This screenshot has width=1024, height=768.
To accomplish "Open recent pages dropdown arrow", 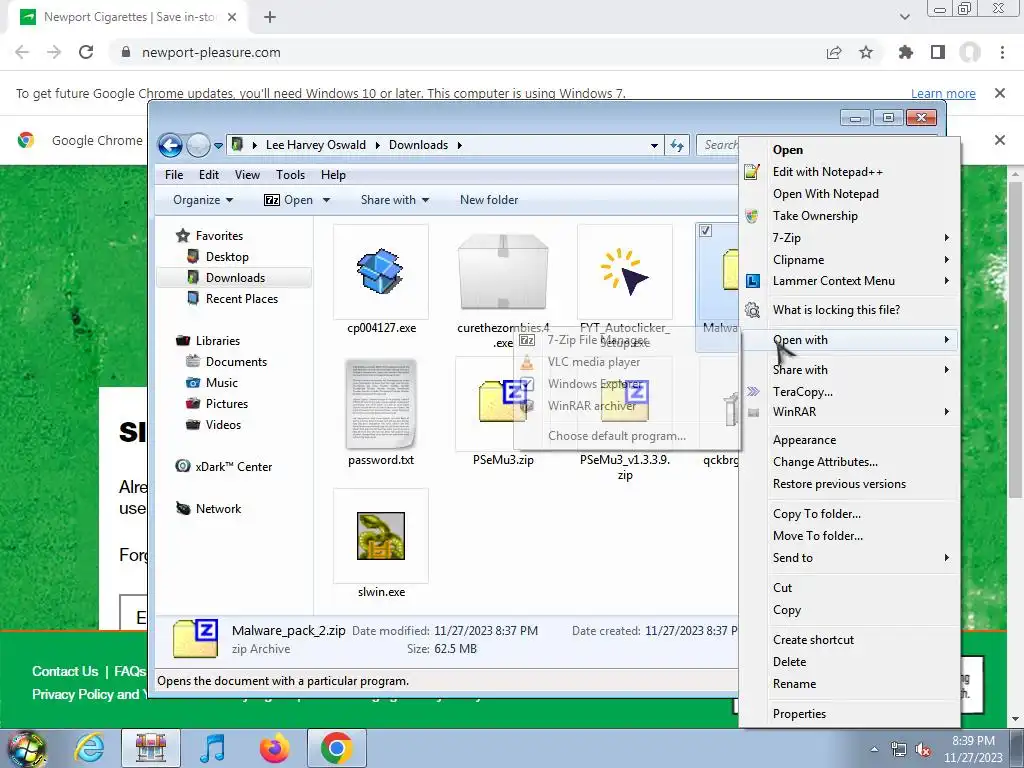I will point(218,145).
